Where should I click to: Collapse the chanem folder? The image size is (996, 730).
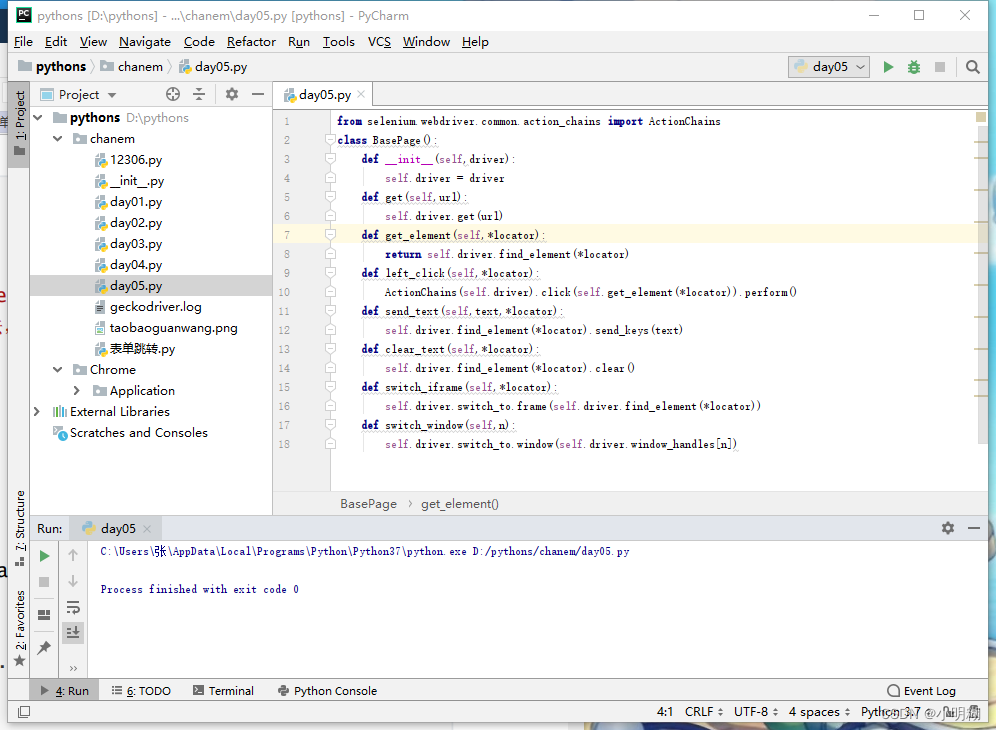pos(57,138)
